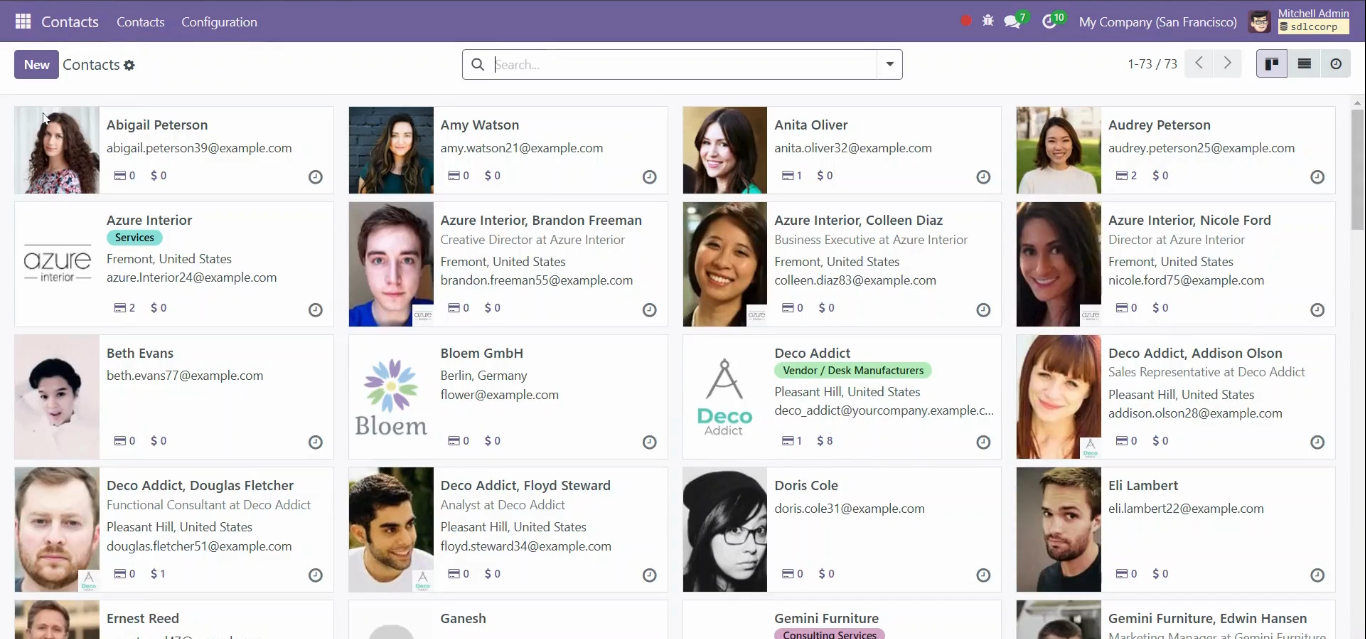
Task: Click the red recording indicator icon
Action: [x=966, y=21]
